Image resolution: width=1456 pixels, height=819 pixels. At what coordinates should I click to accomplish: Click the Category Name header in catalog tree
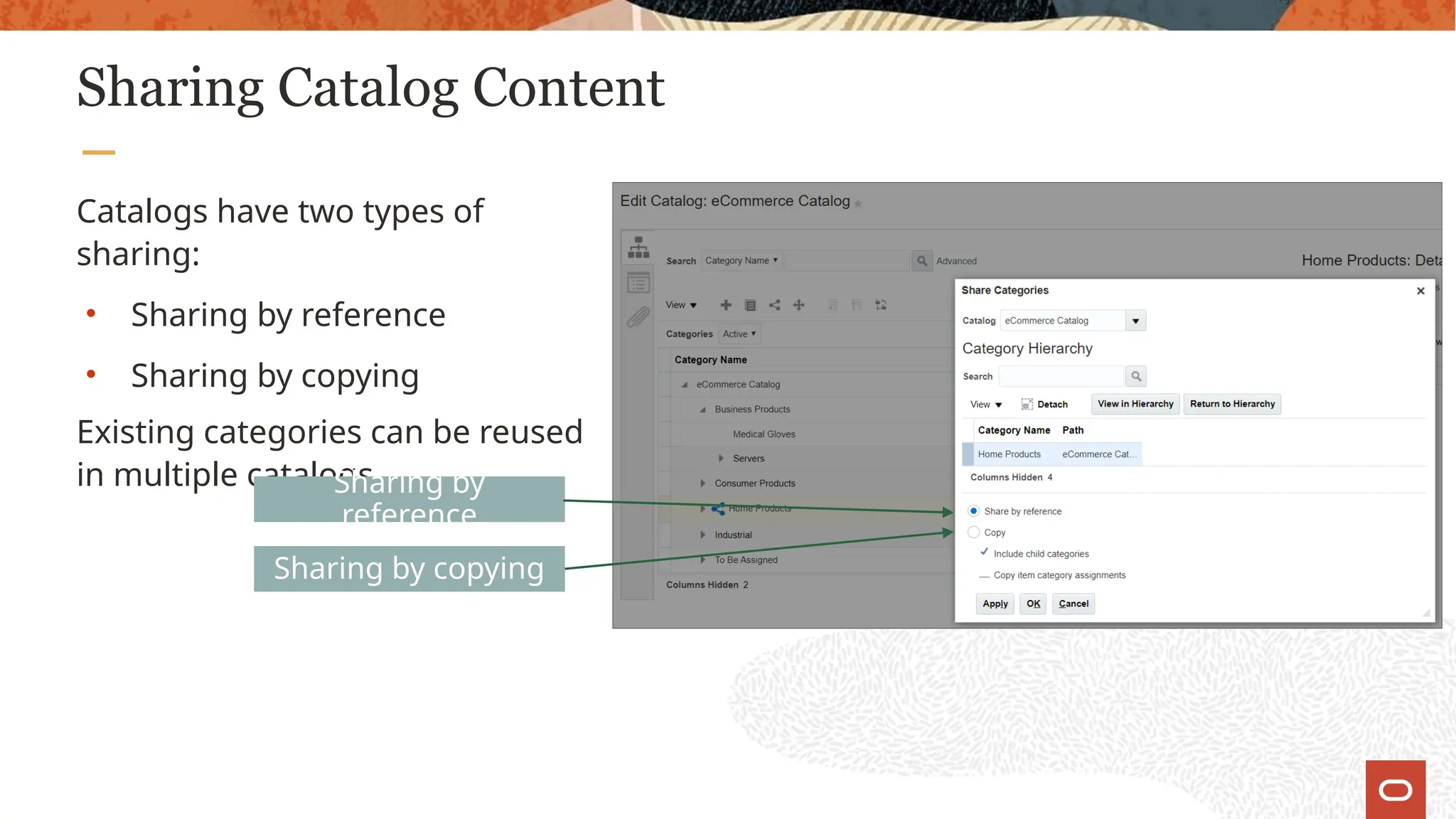click(x=710, y=360)
